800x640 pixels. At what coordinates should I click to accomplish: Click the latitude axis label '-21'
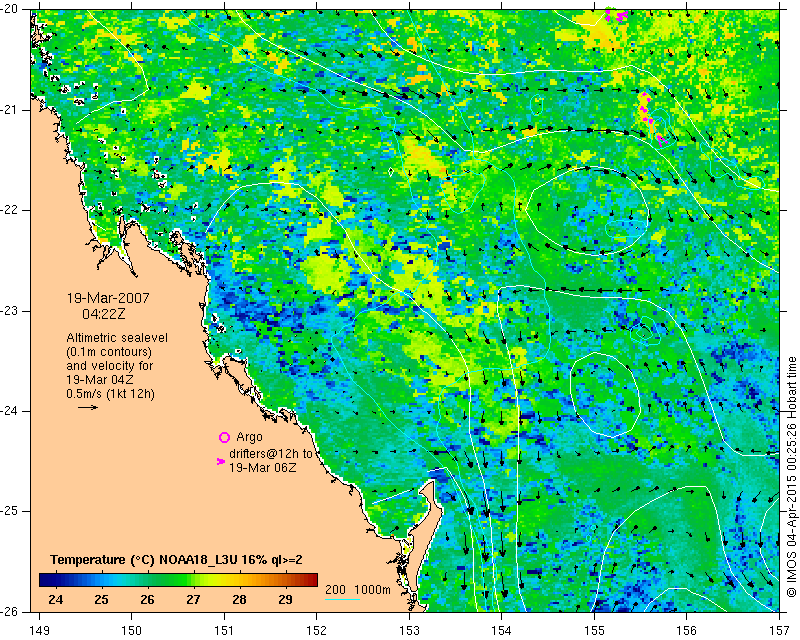point(9,110)
